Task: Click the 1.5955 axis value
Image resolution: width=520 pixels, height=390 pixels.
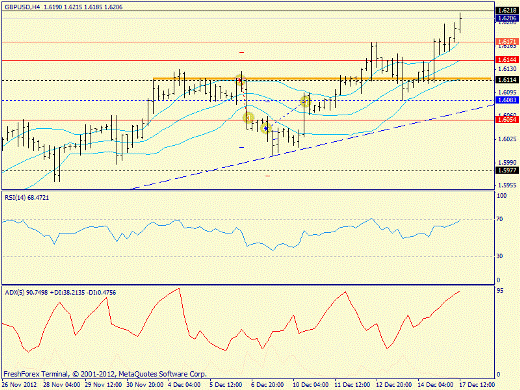Action: point(507,185)
